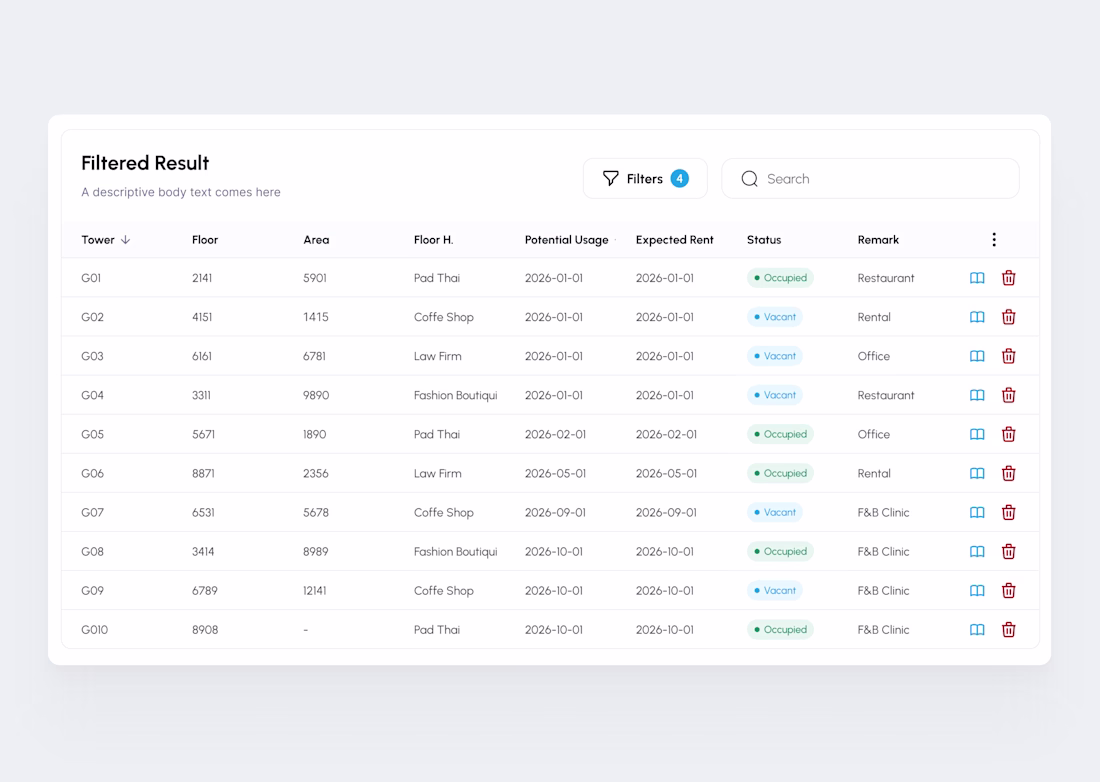Open the G02 row book icon
Viewport: 1100px width, 782px height.
[x=977, y=317]
